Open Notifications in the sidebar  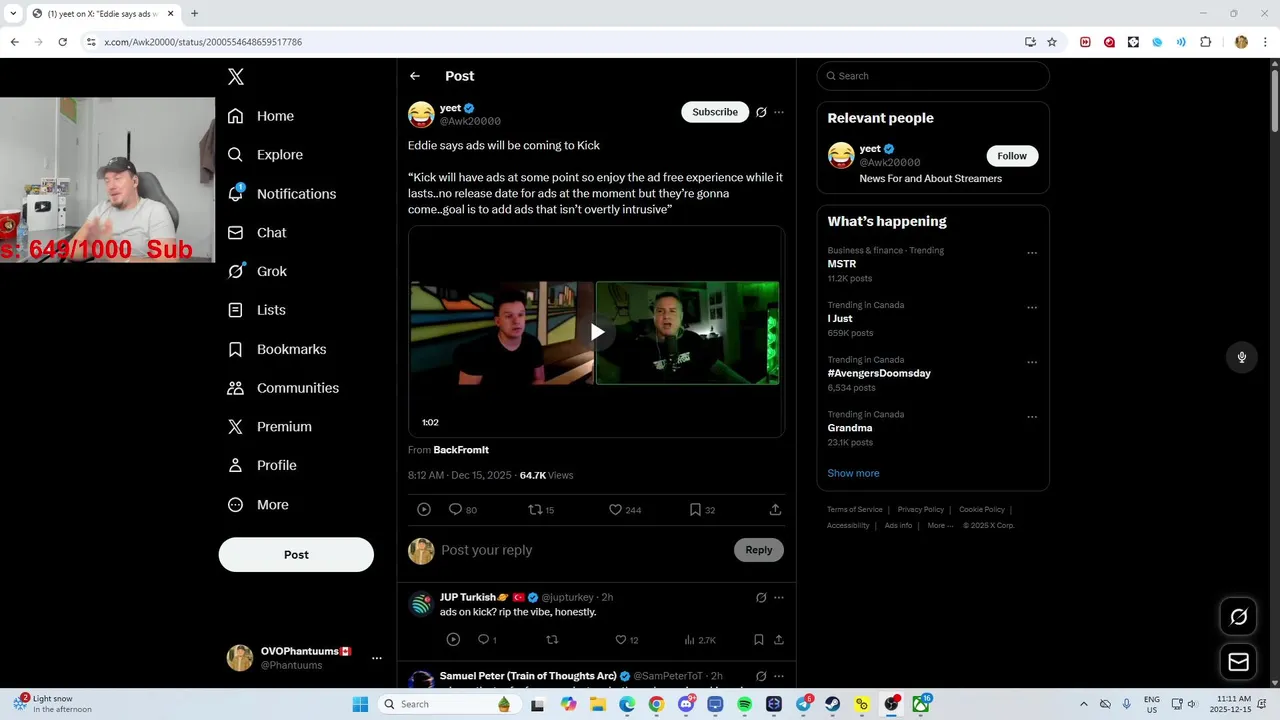(x=282, y=194)
